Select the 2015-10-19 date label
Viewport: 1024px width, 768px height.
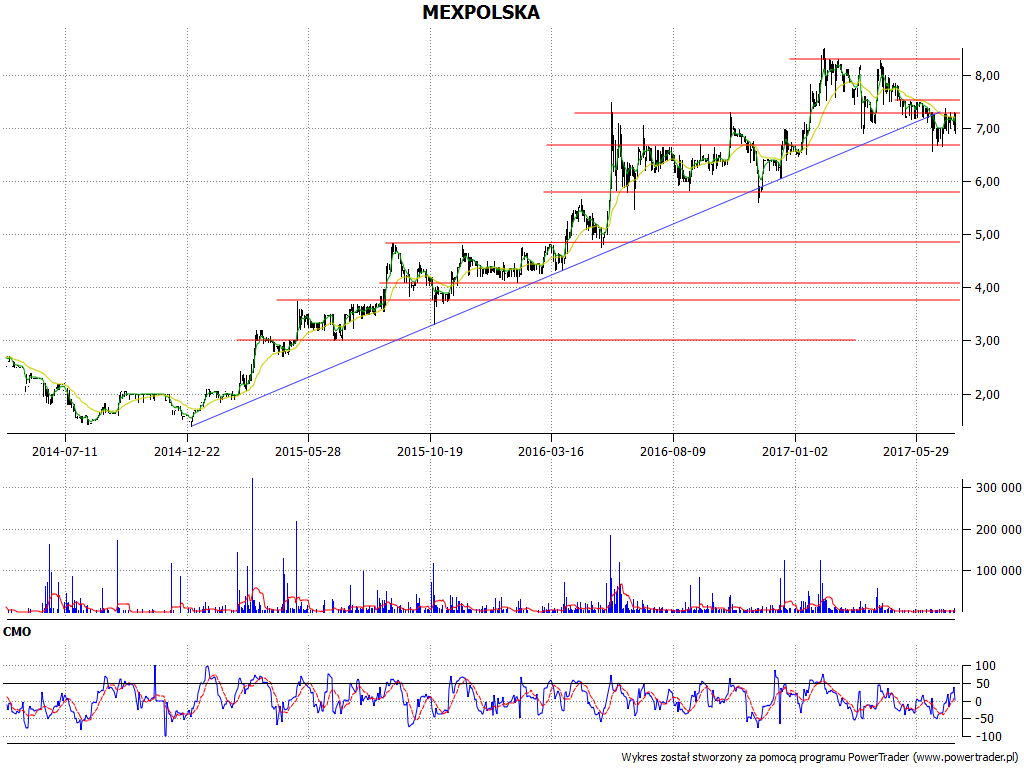430,451
